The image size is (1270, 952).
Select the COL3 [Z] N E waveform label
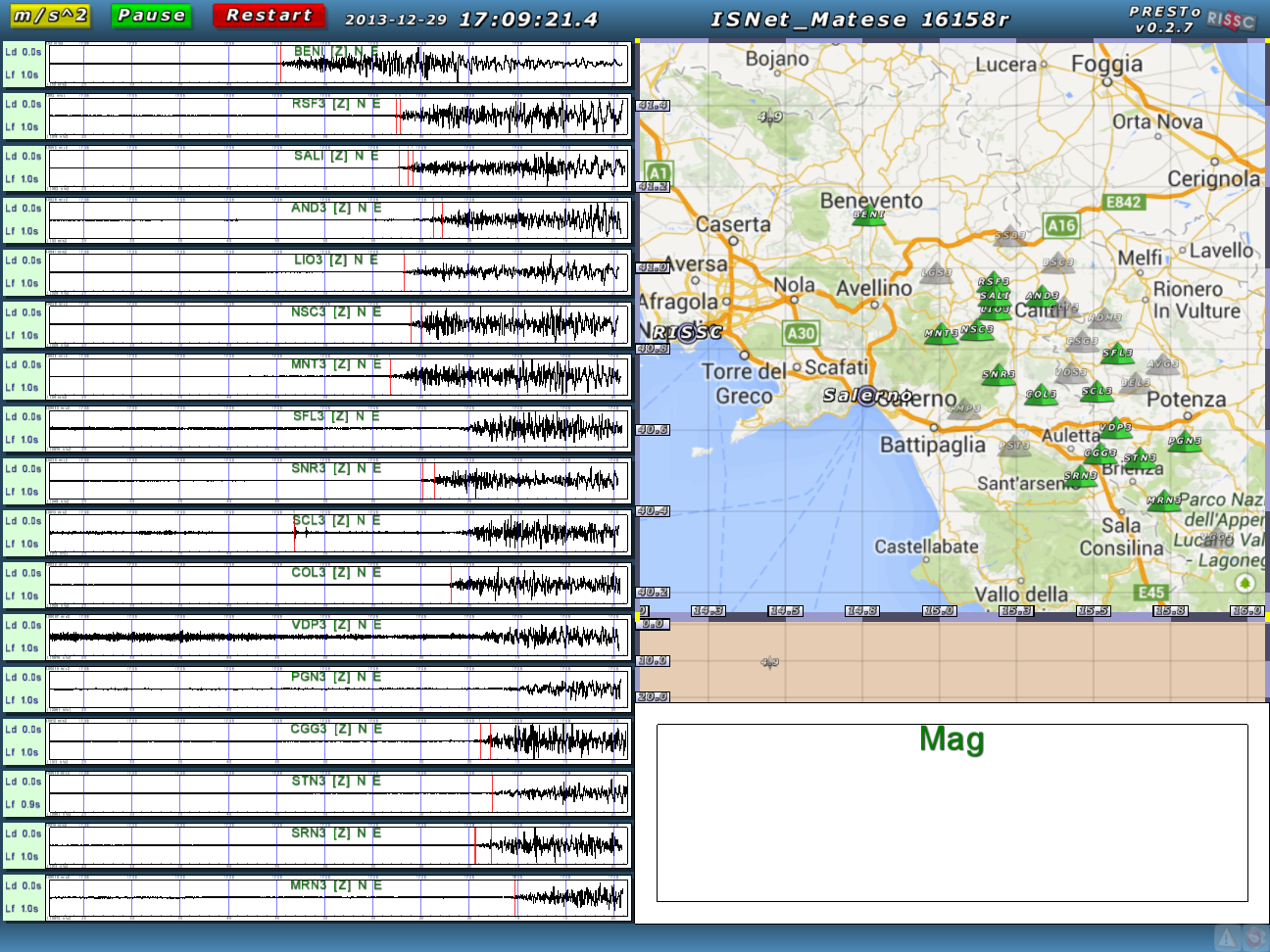337,573
